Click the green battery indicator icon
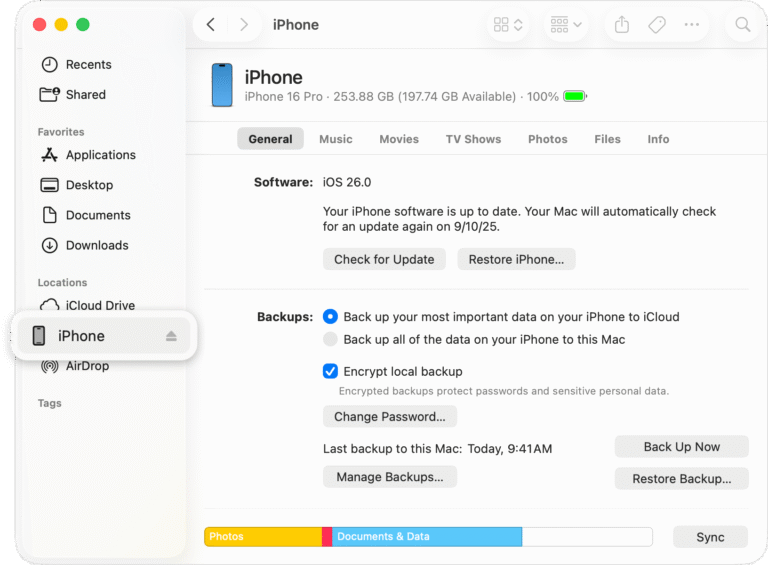The width and height of the screenshot is (768, 565). (575, 96)
